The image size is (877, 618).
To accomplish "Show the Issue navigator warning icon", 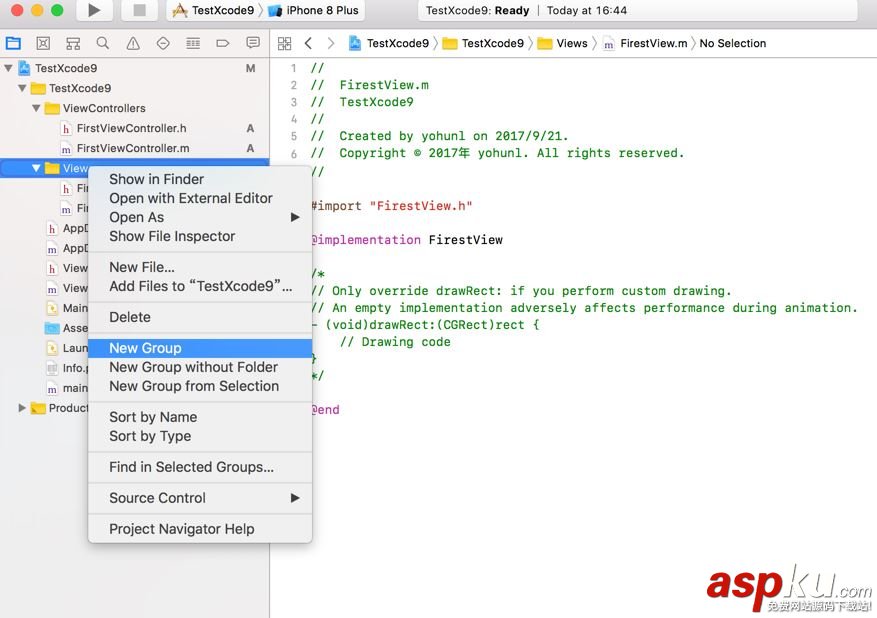I will click(131, 43).
